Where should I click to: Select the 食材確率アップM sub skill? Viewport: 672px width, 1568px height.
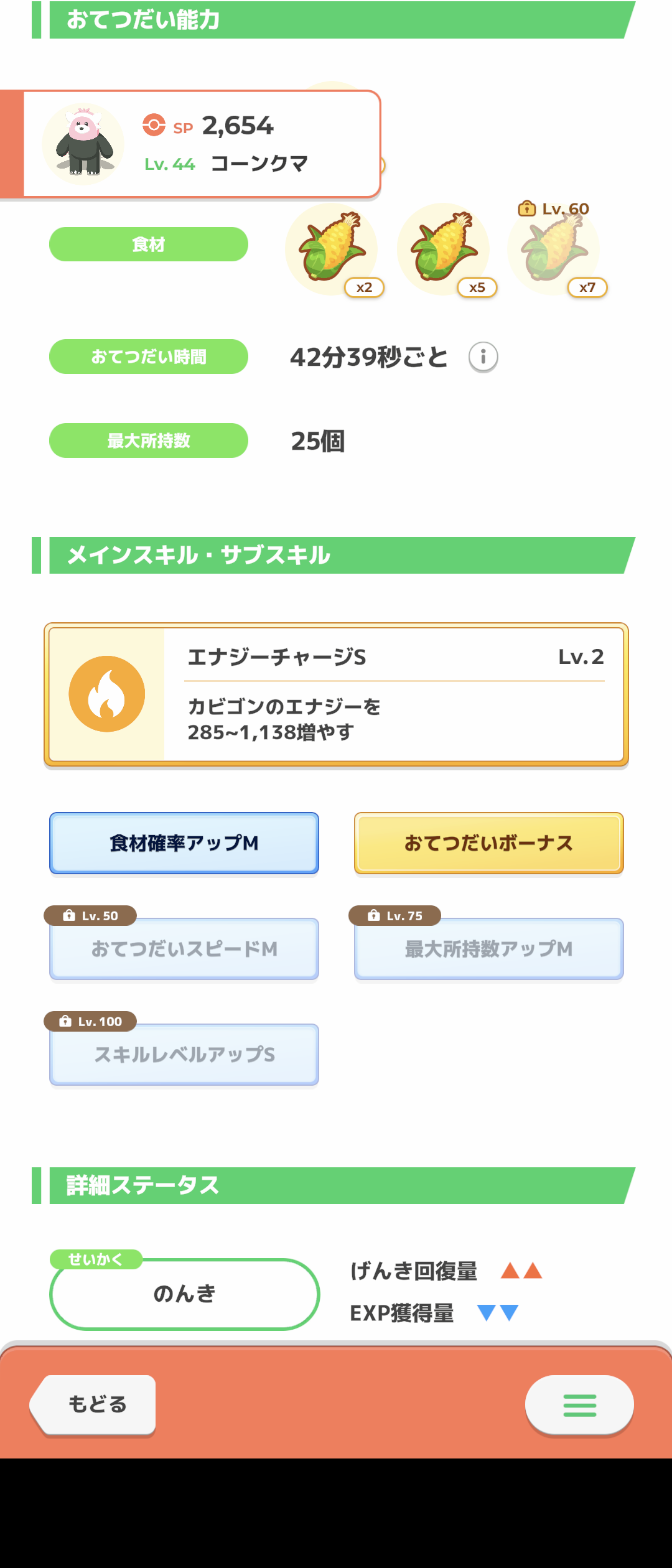[184, 843]
